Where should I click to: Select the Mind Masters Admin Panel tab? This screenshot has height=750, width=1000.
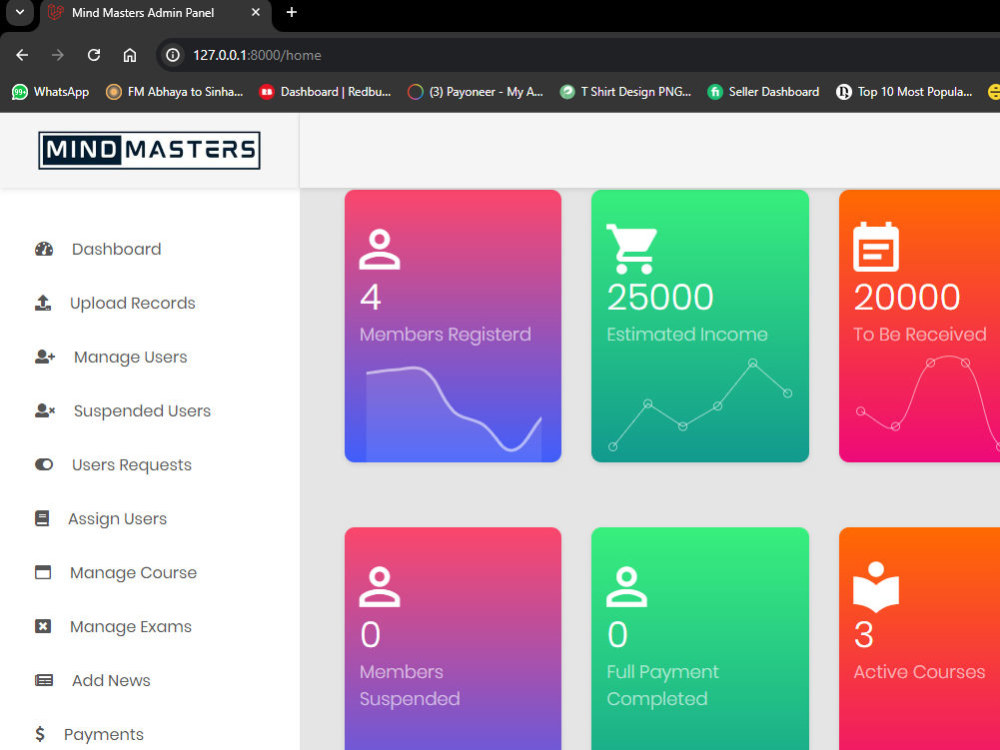pos(156,13)
